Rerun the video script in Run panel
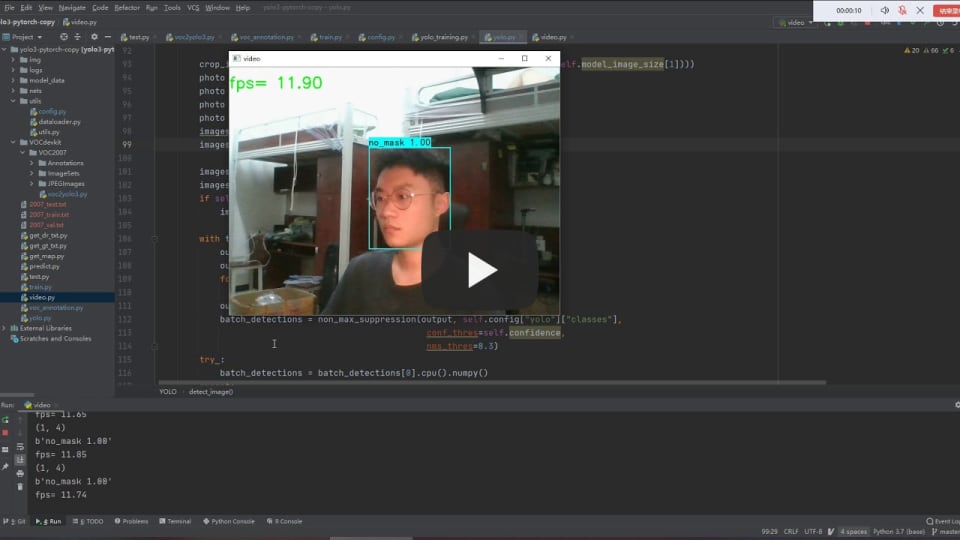 [6, 420]
